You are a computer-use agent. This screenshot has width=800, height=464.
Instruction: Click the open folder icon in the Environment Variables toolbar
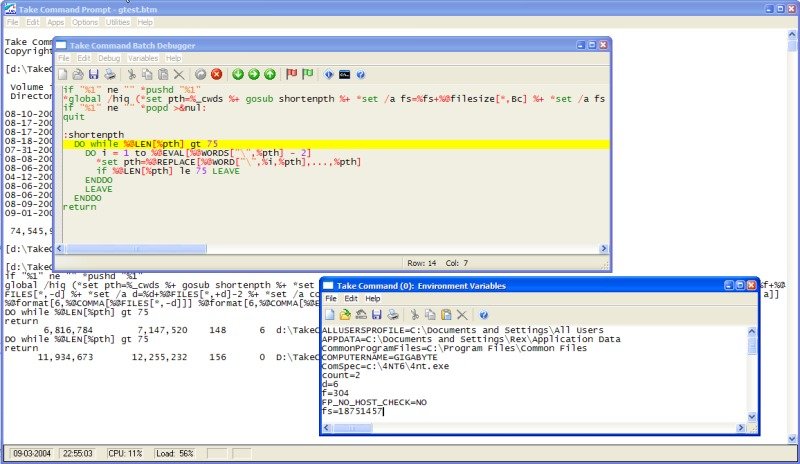click(345, 315)
